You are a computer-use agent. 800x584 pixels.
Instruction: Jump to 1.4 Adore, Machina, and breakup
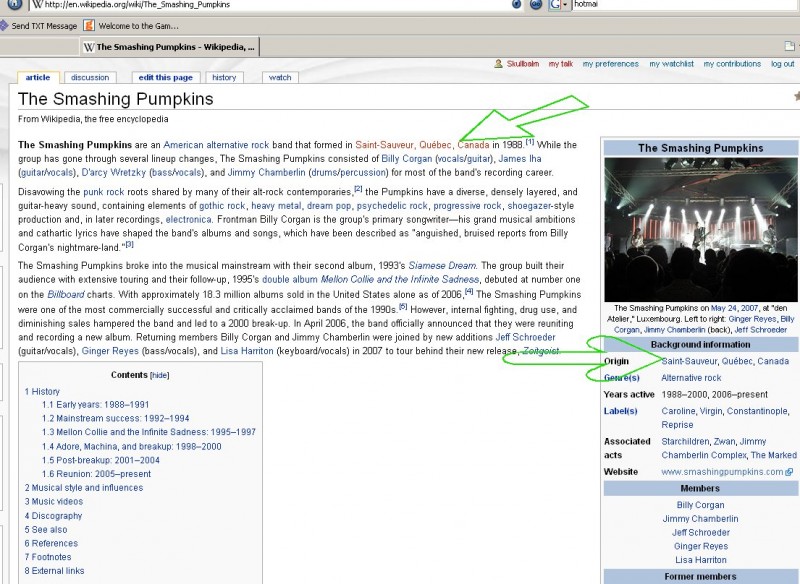pyautogui.click(x=132, y=447)
